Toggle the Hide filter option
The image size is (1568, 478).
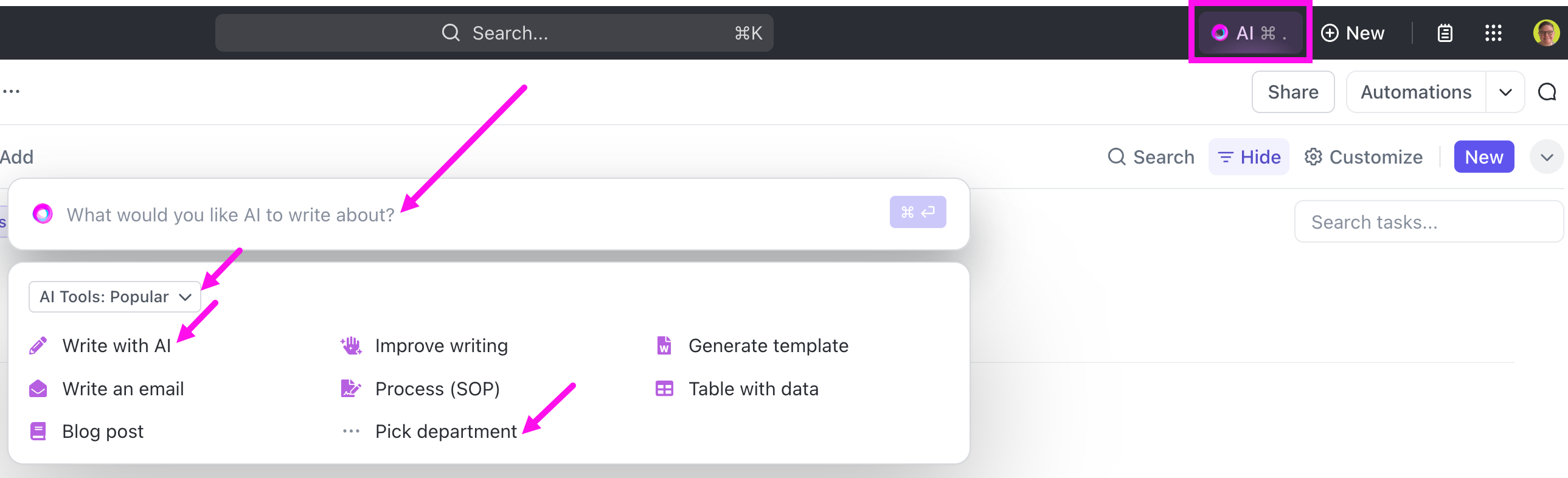[1249, 156]
